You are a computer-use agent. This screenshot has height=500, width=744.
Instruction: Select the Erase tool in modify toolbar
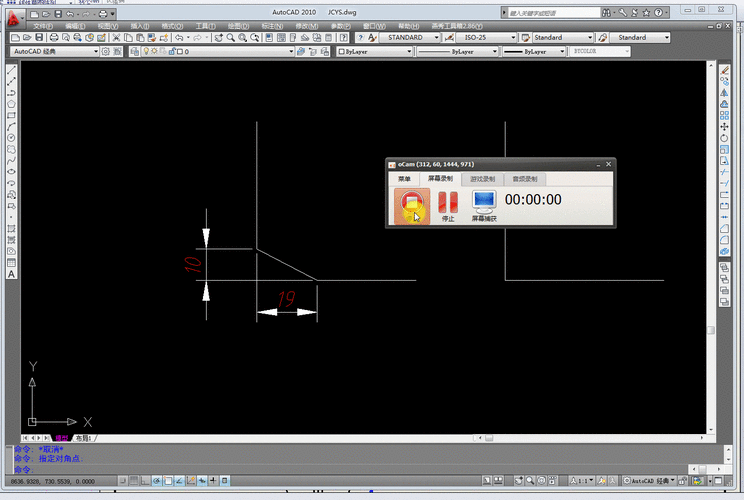click(x=725, y=70)
